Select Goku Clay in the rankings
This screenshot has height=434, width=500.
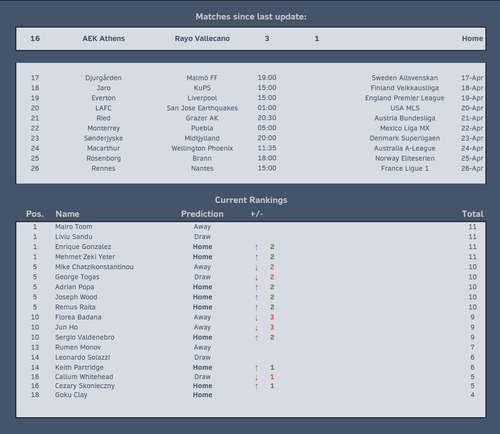71,395
